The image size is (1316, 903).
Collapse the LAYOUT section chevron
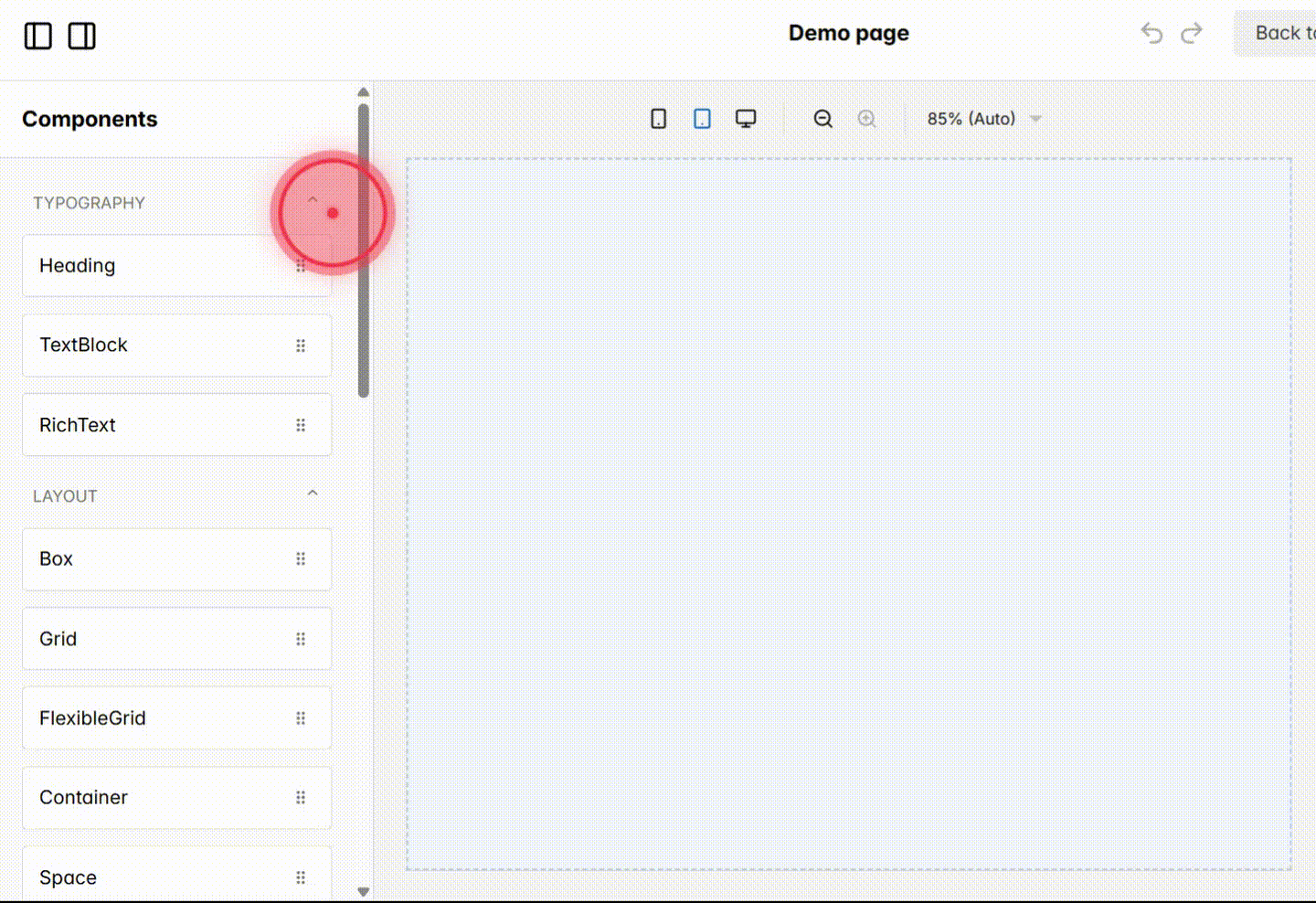click(313, 492)
